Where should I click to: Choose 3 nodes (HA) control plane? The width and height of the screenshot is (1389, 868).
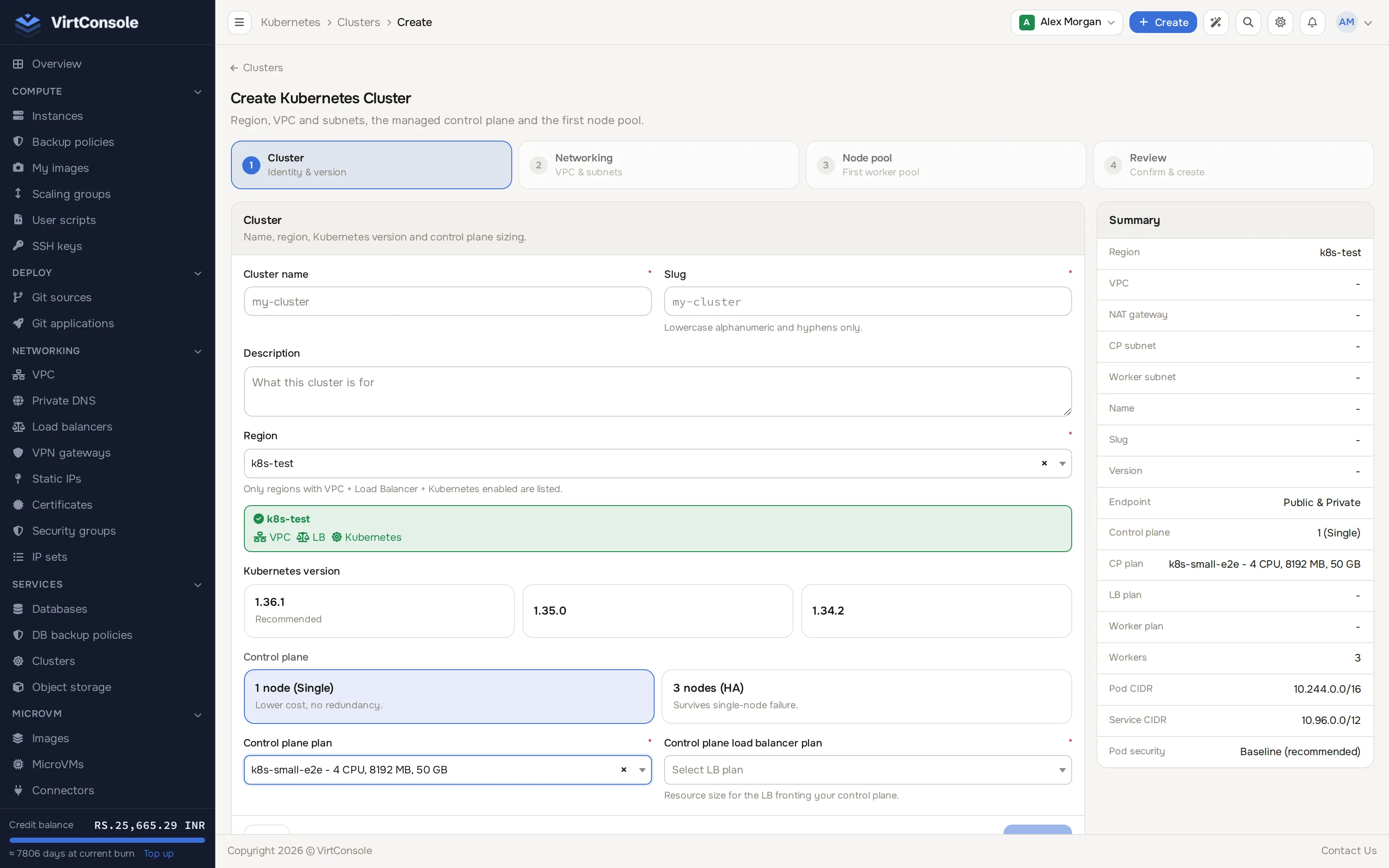point(867,696)
